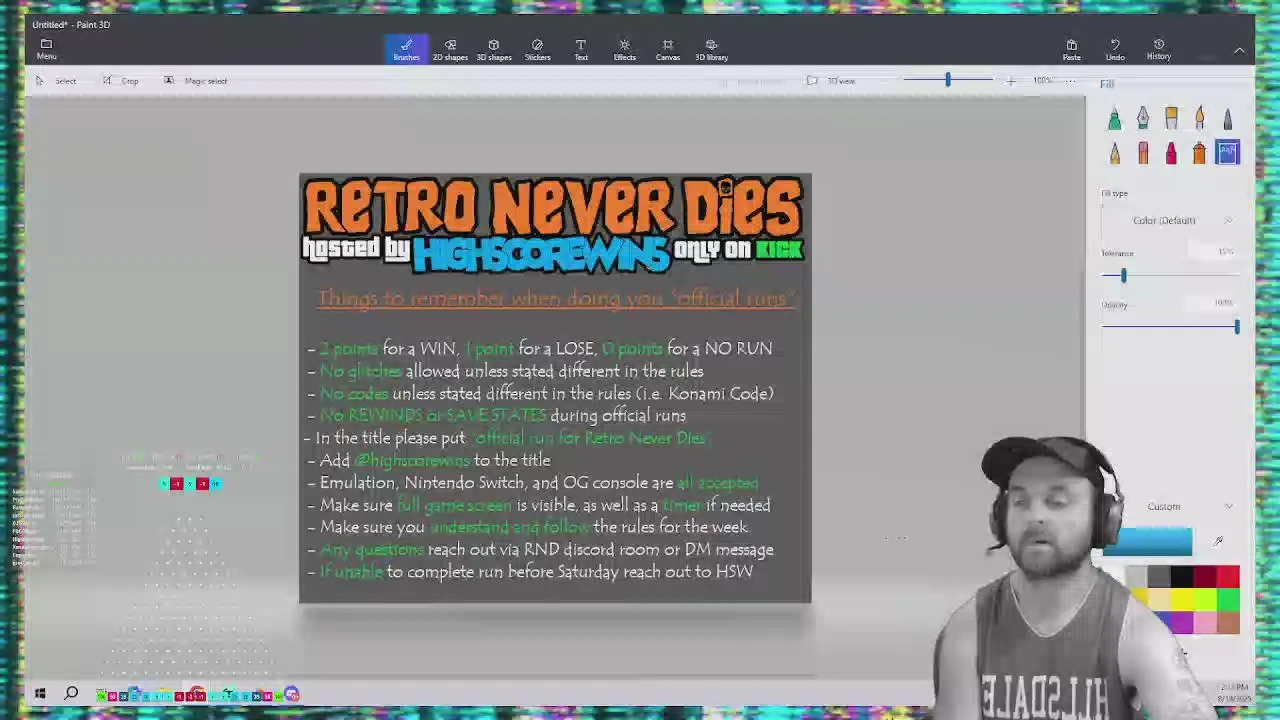1280x720 pixels.
Task: Choose the brown color swatch
Action: point(1228,622)
